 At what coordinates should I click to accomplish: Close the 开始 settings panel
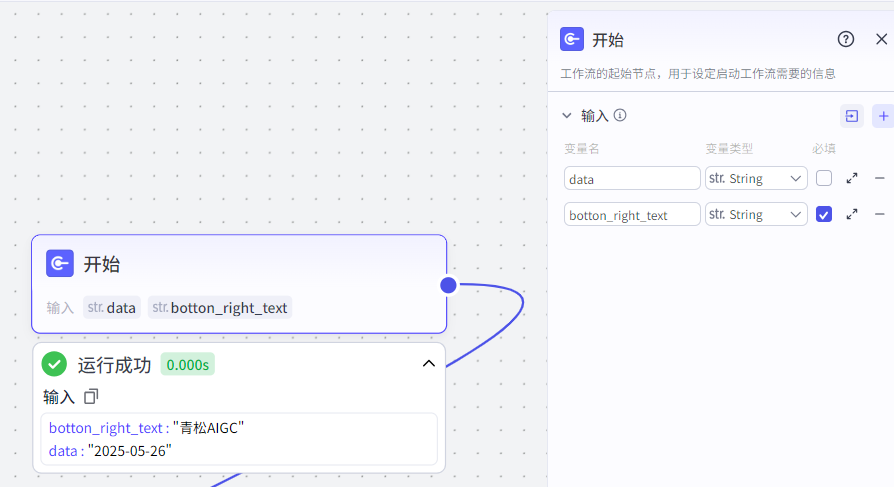881,39
